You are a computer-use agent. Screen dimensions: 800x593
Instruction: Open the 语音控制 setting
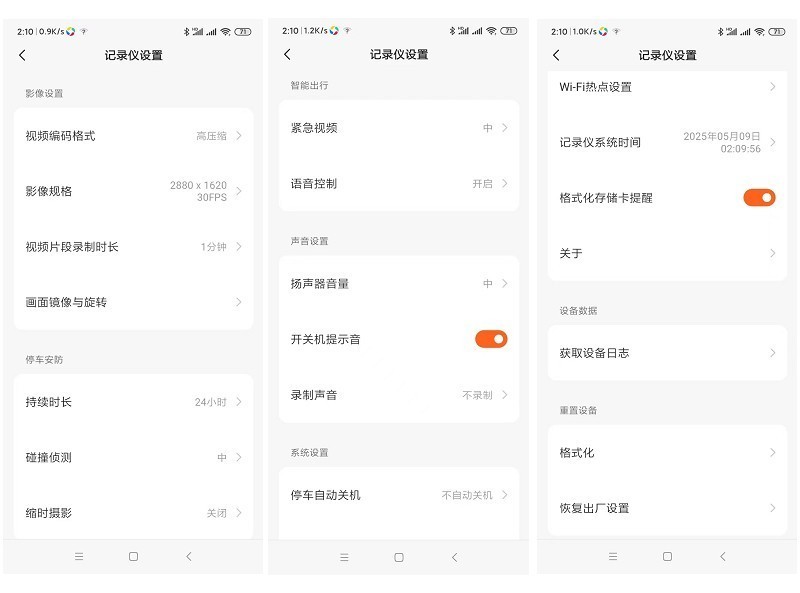(400, 184)
